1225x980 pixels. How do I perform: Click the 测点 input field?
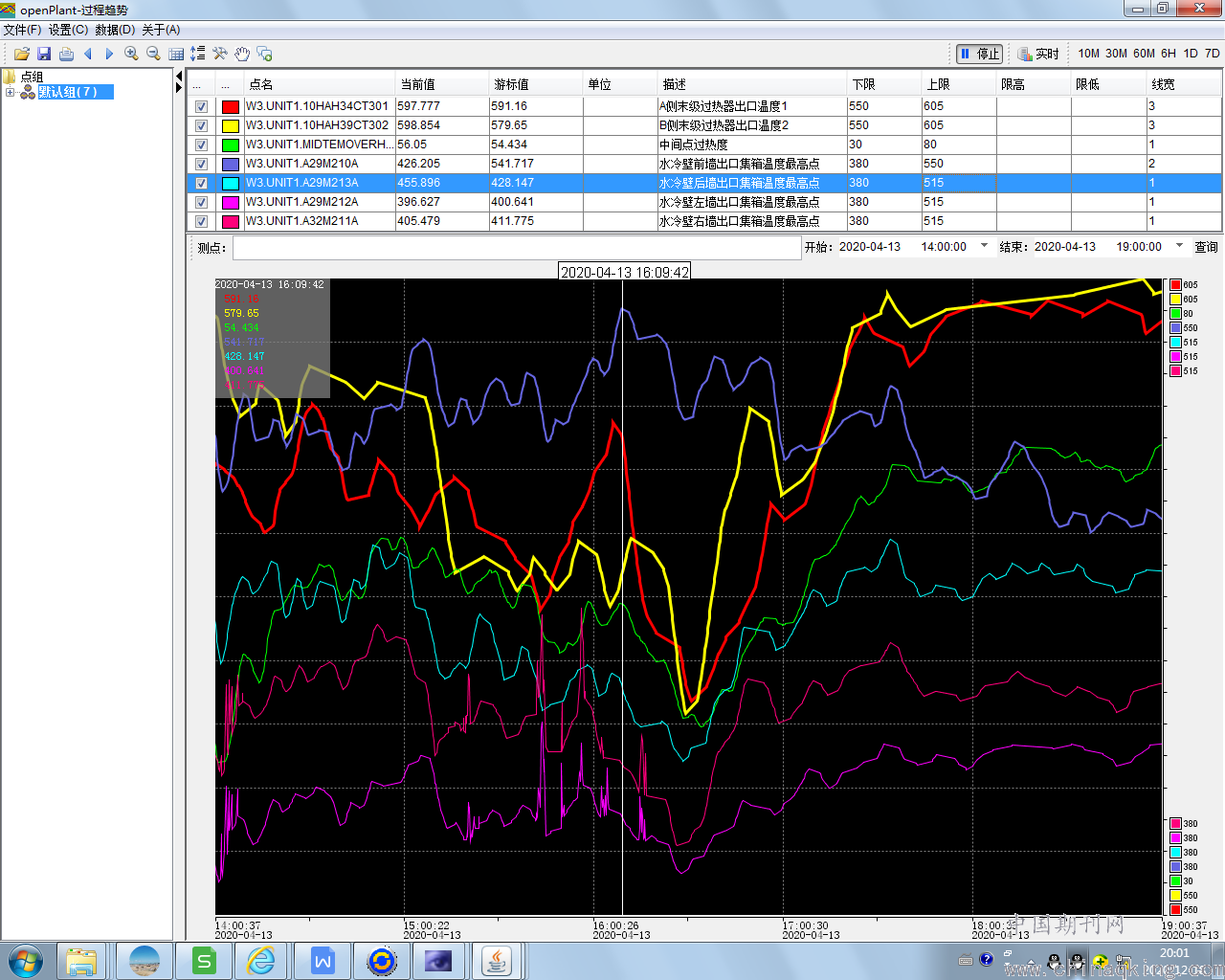pyautogui.click(x=517, y=247)
